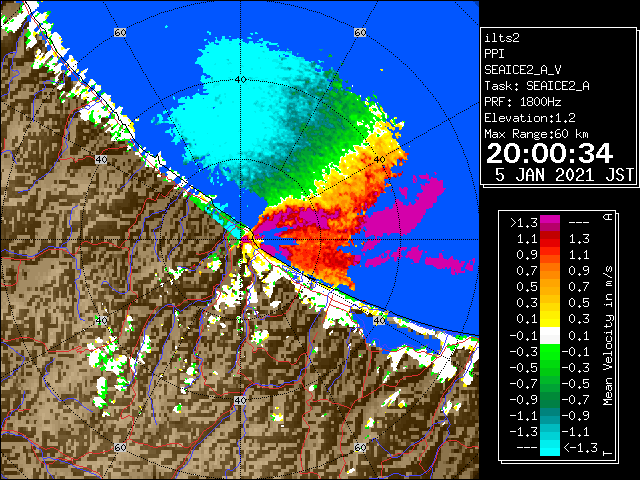This screenshot has width=640, height=480.
Task: Click the '-0.7' value in the legend's right column
Action: click(576, 400)
